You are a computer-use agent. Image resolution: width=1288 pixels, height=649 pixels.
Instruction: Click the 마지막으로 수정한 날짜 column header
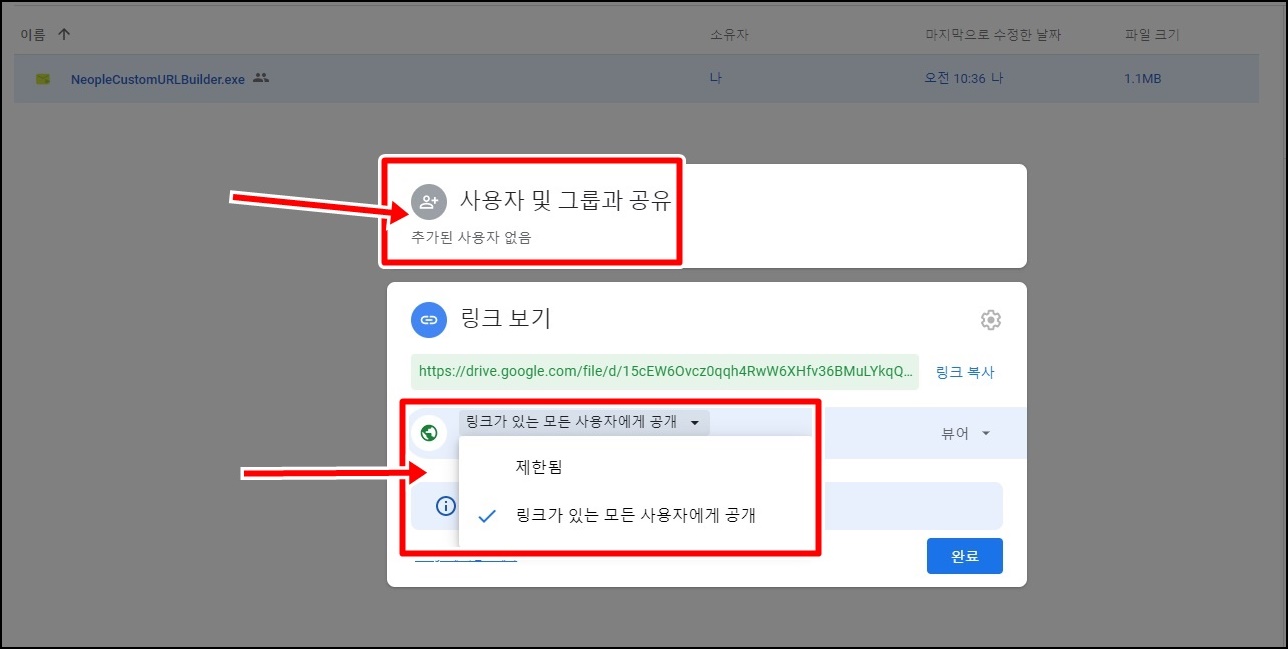point(993,35)
